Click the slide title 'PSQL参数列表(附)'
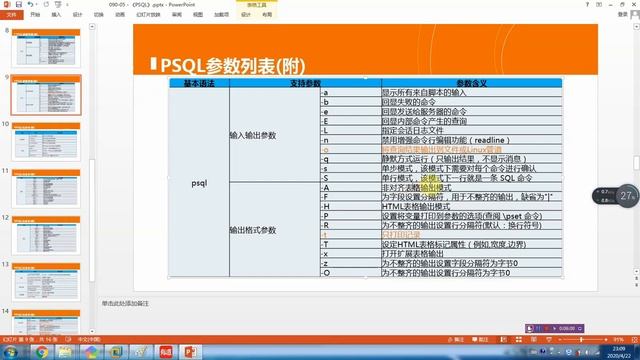The image size is (640, 360). pyautogui.click(x=233, y=65)
